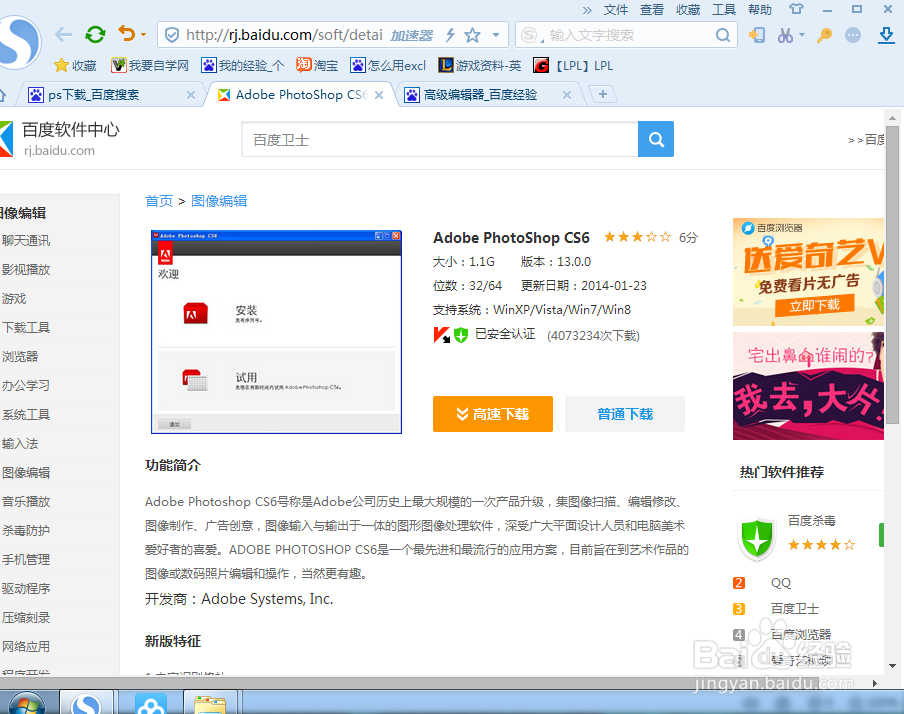Bookmark page with the star icon
The width and height of the screenshot is (904, 714).
[472, 35]
